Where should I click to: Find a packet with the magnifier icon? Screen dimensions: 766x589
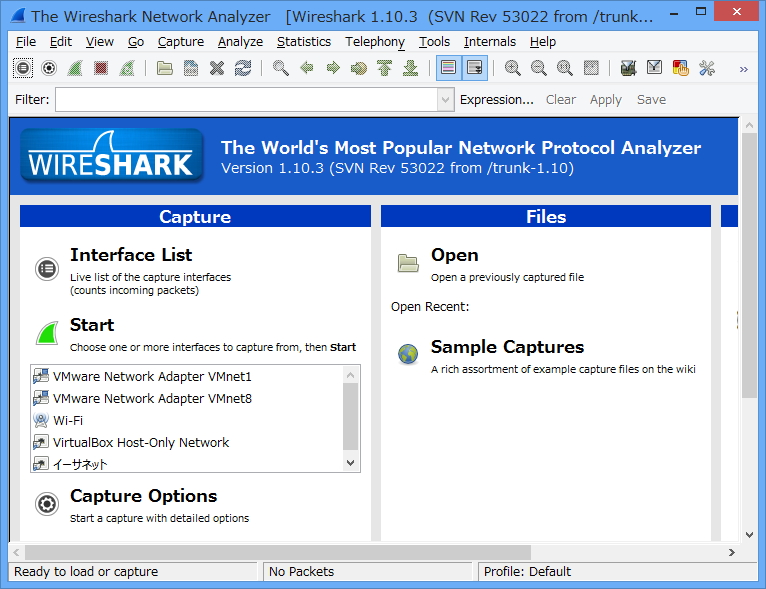[280, 68]
